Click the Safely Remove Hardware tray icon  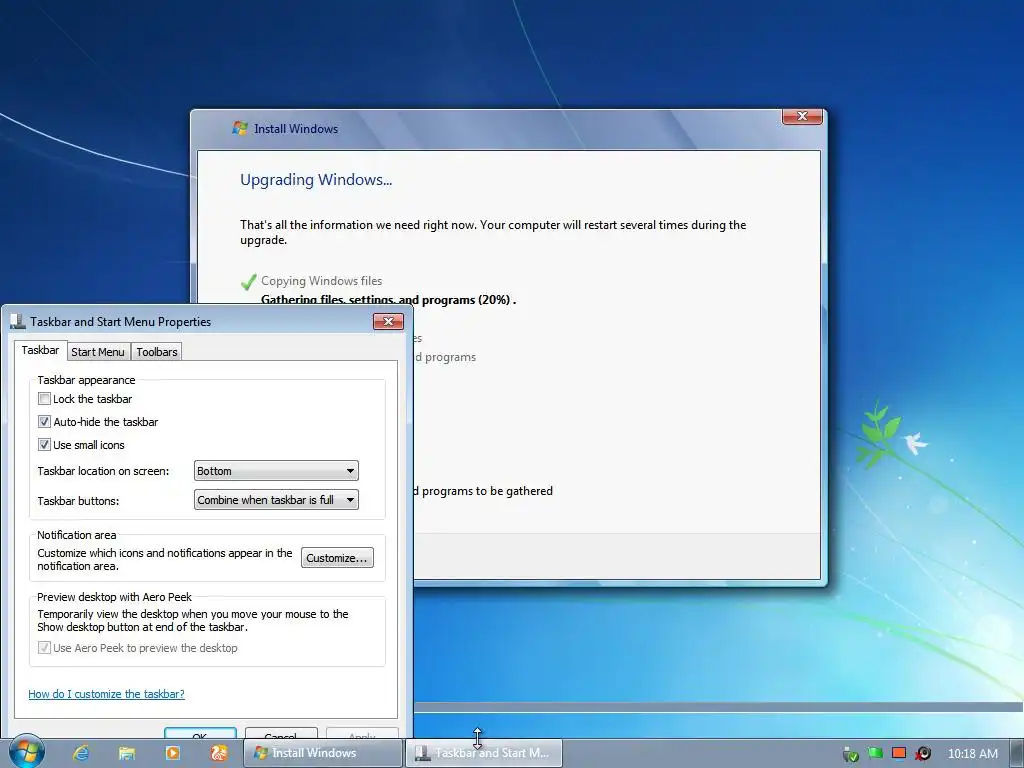pyautogui.click(x=850, y=754)
